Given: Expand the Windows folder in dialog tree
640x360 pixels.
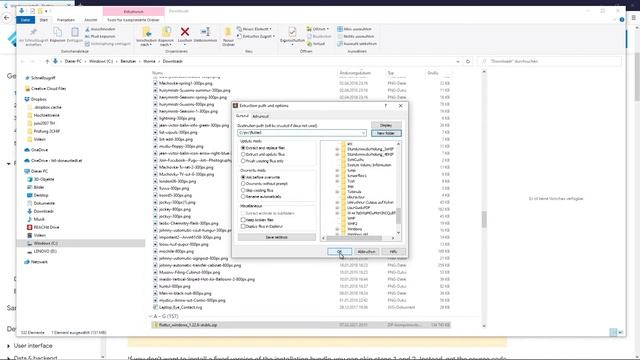Looking at the screenshot, I should point(337,229).
